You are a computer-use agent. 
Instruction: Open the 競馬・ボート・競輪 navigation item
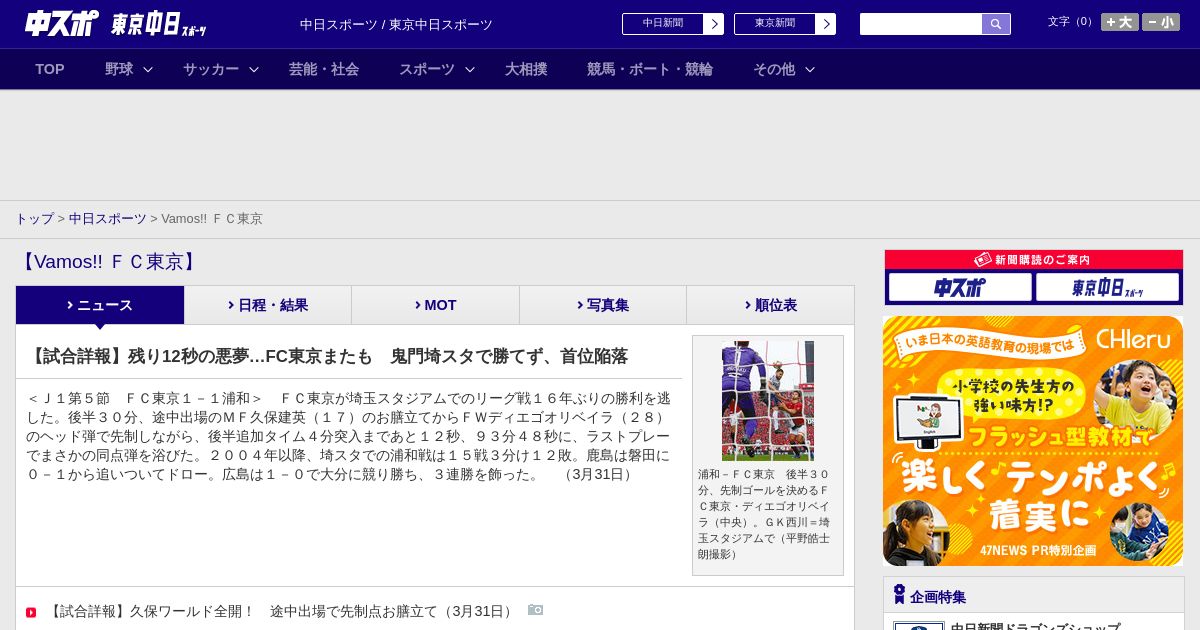pos(650,69)
